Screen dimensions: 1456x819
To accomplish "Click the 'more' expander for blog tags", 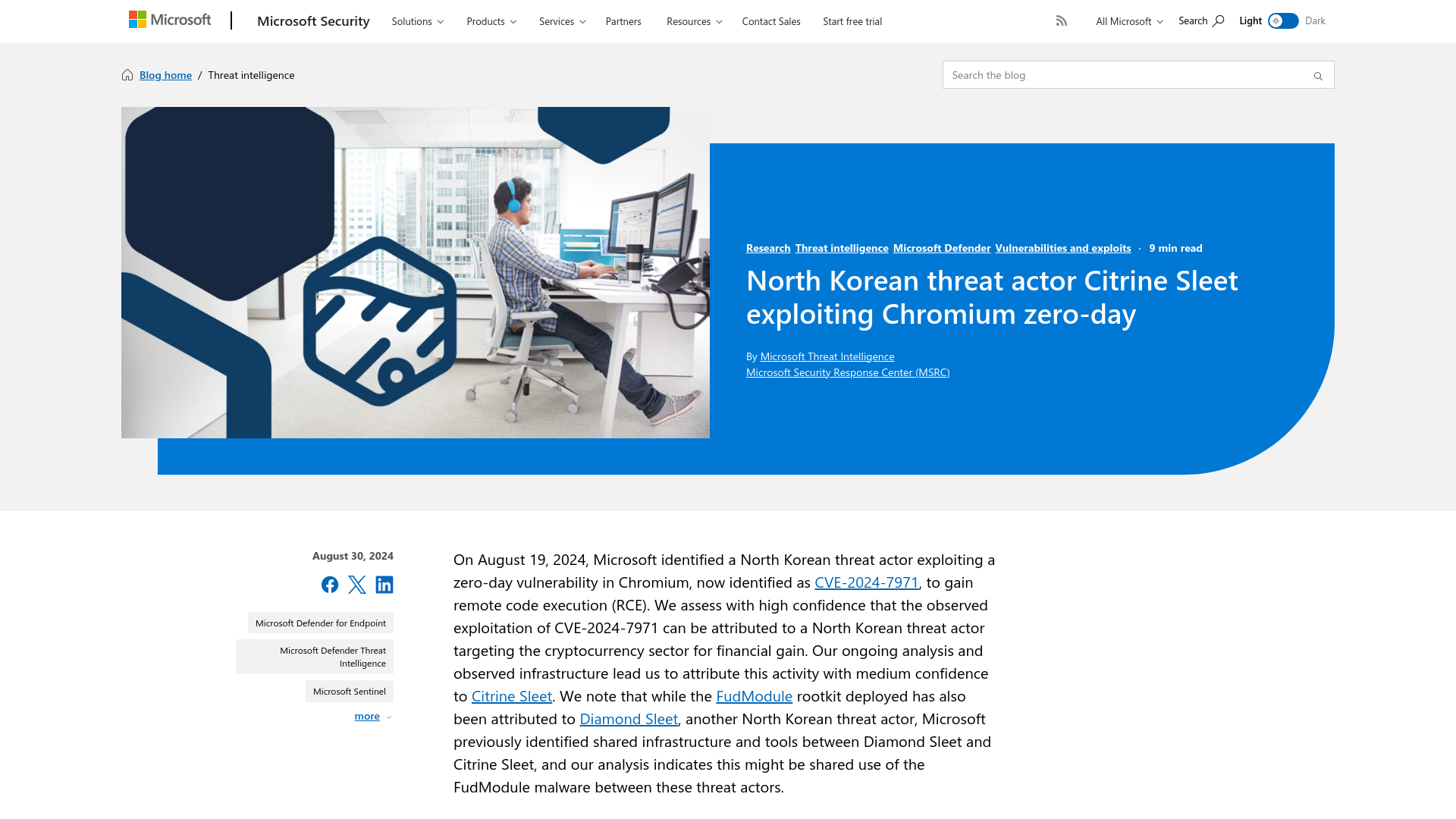I will 372,715.
